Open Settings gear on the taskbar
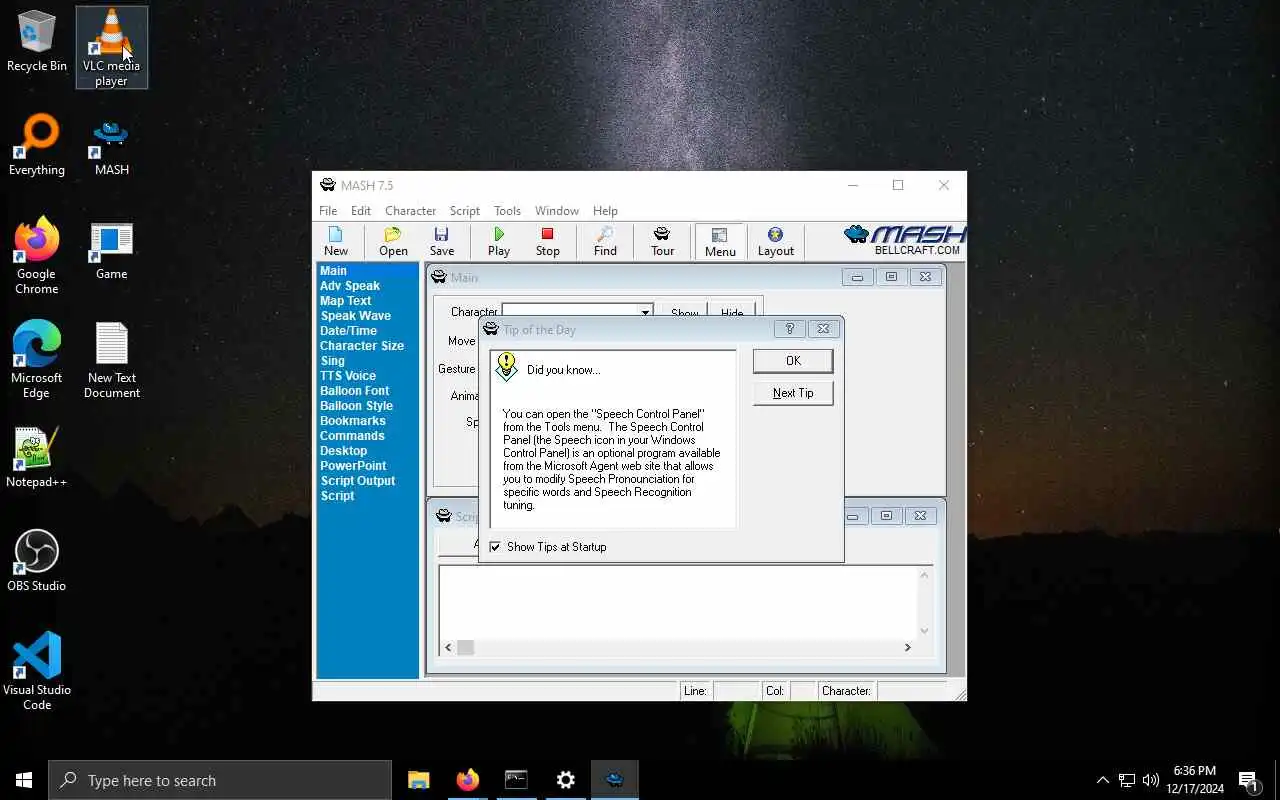Image resolution: width=1280 pixels, height=800 pixels. tap(565, 780)
